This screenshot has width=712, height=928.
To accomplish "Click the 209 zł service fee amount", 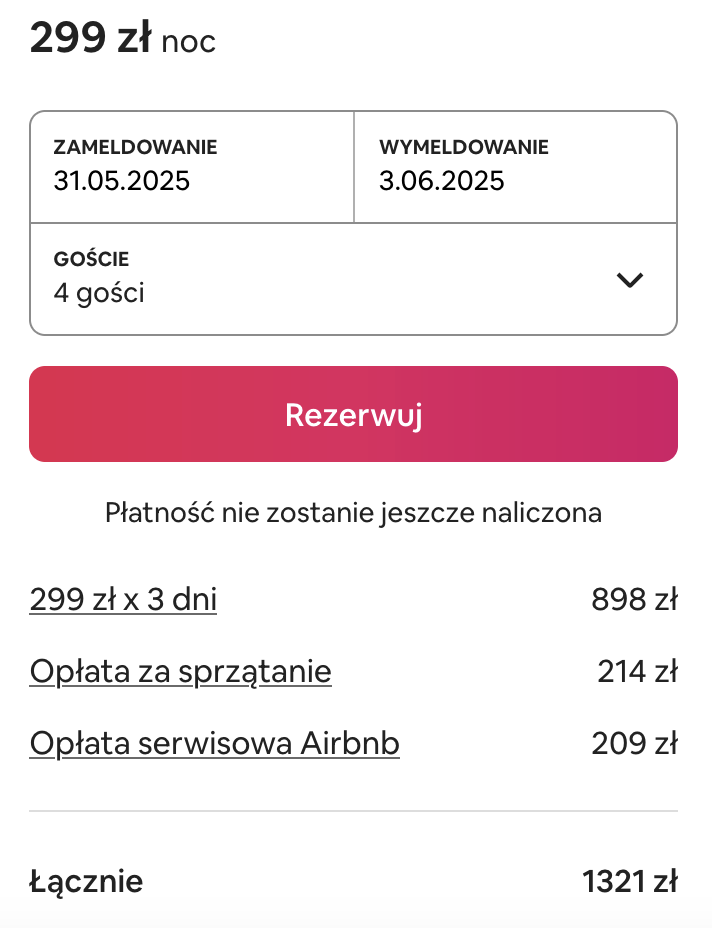I will (634, 743).
